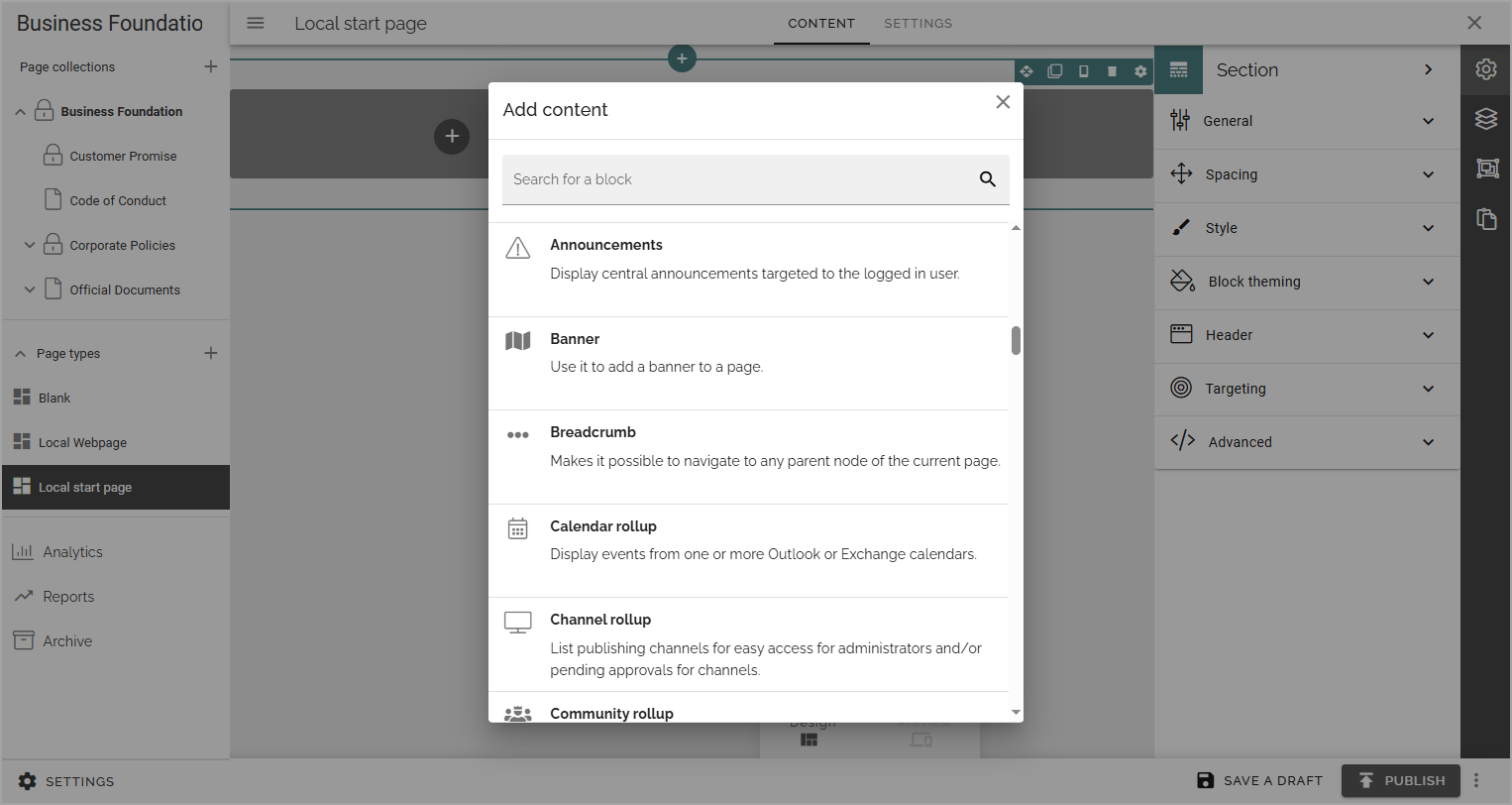This screenshot has height=805, width=1512.
Task: Expand the Block theming panel
Action: 1307,282
